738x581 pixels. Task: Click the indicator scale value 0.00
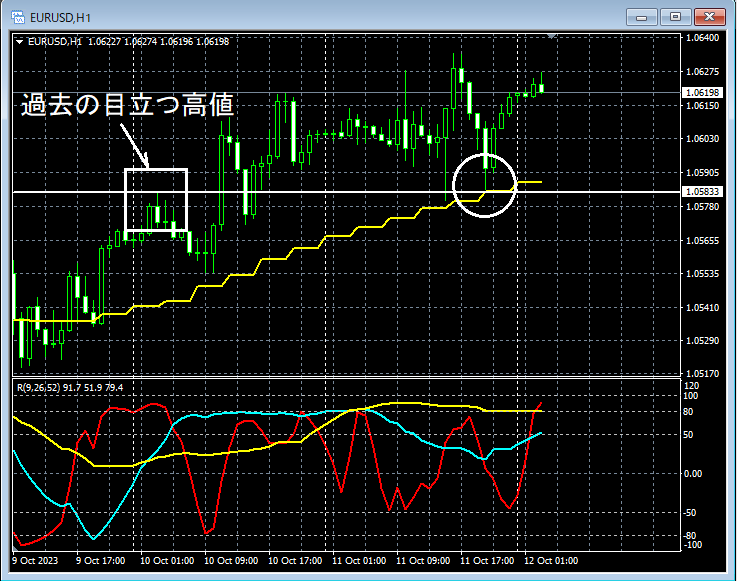(692, 474)
